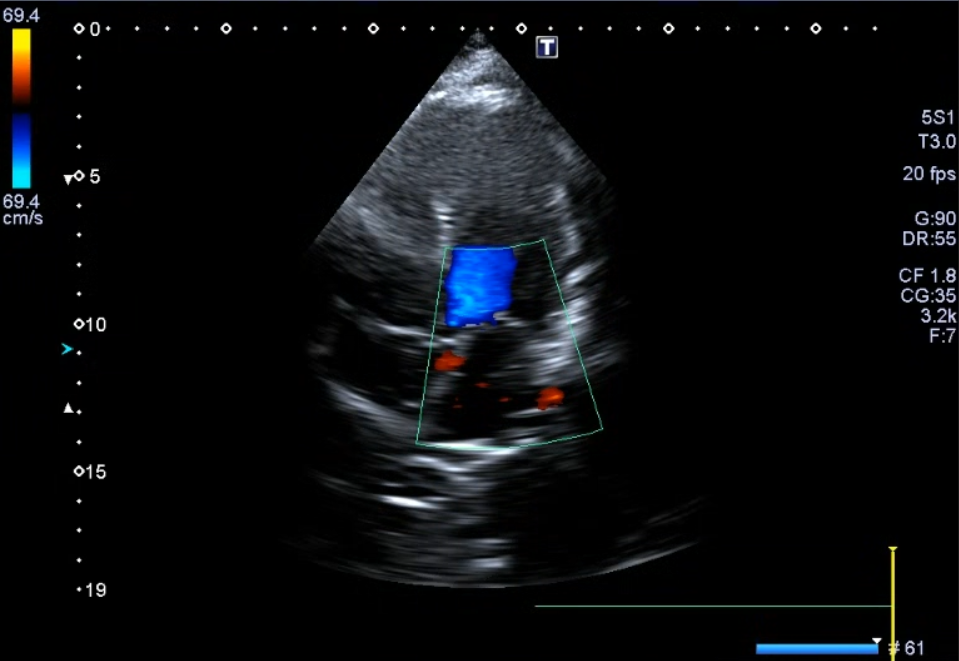
Task: Click the yellow vertical ECG marker line
Action: pos(893,602)
